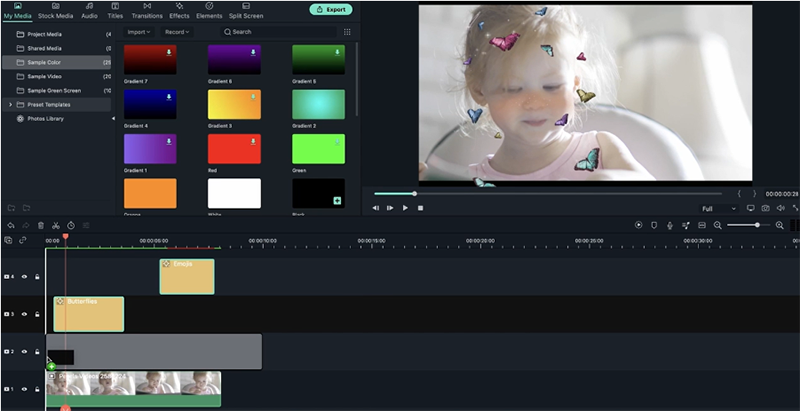Select the Red color swatch
Image resolution: width=800 pixels, height=411 pixels.
coord(234,149)
